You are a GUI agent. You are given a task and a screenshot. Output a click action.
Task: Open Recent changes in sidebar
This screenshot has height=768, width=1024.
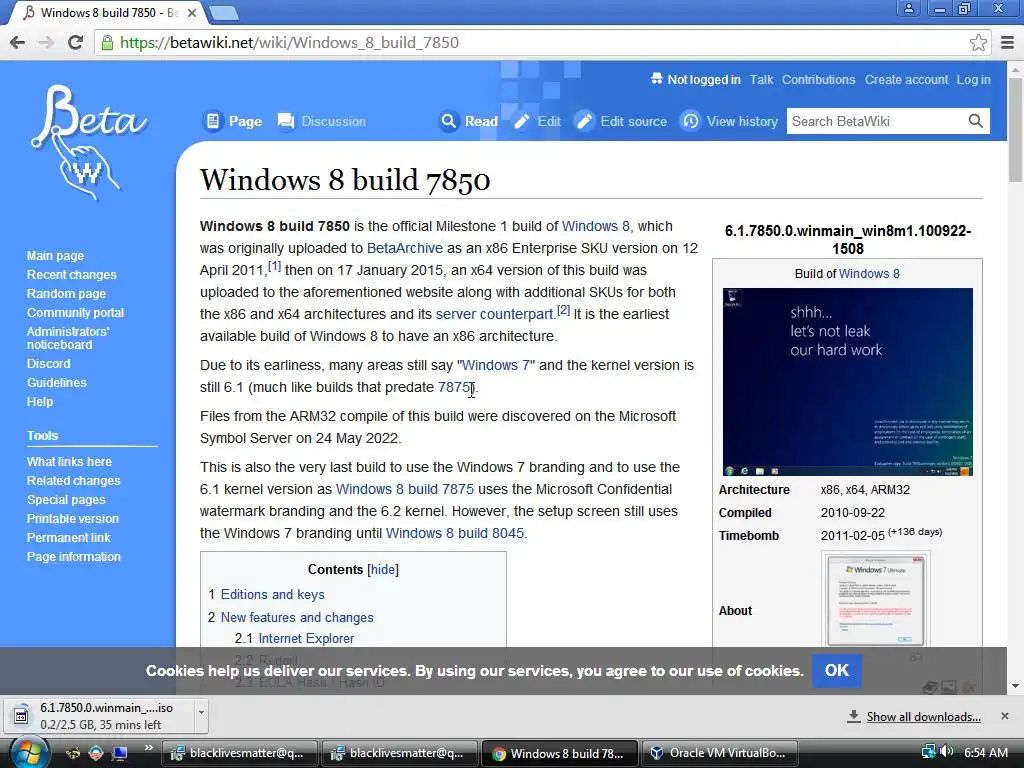click(x=71, y=274)
